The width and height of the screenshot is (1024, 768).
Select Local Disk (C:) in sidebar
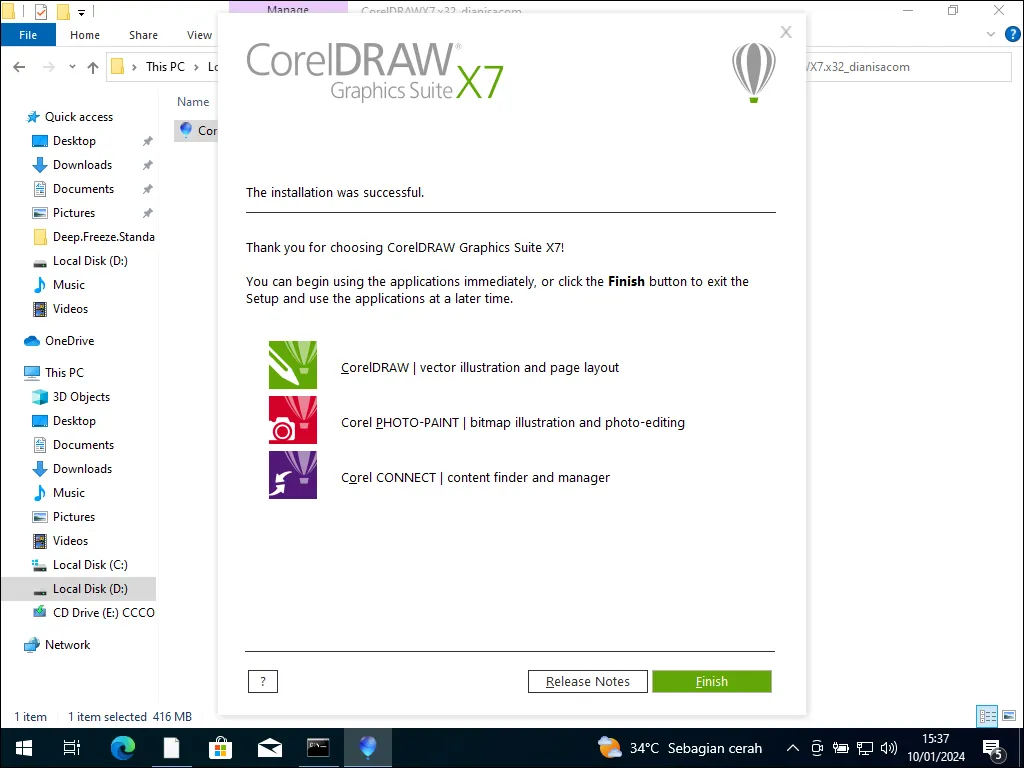pos(90,565)
